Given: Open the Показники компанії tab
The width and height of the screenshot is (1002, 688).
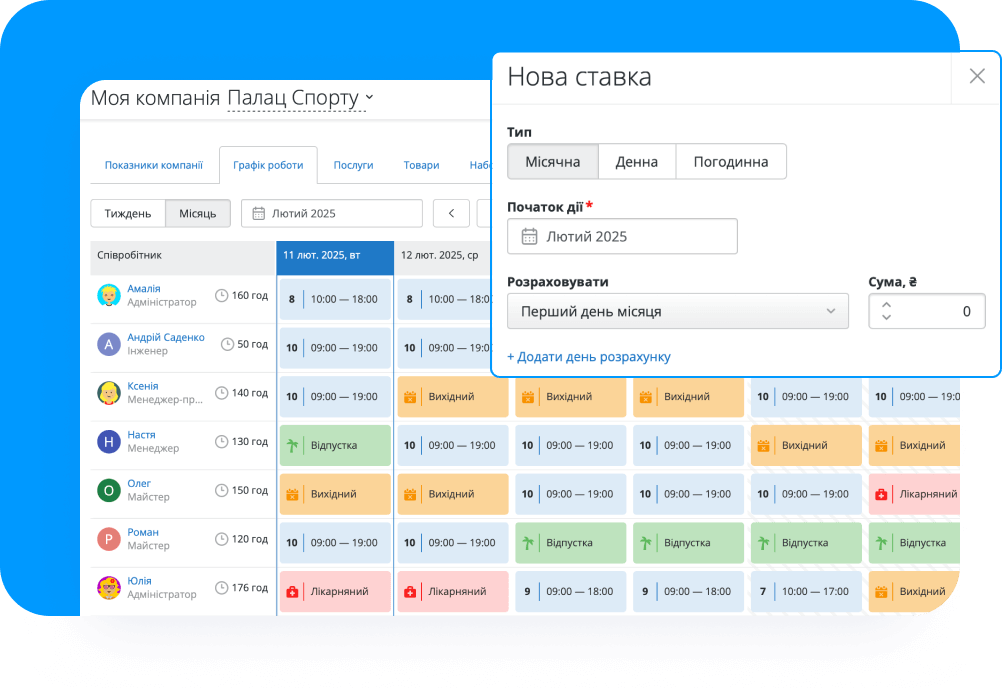Looking at the screenshot, I should click(x=153, y=166).
